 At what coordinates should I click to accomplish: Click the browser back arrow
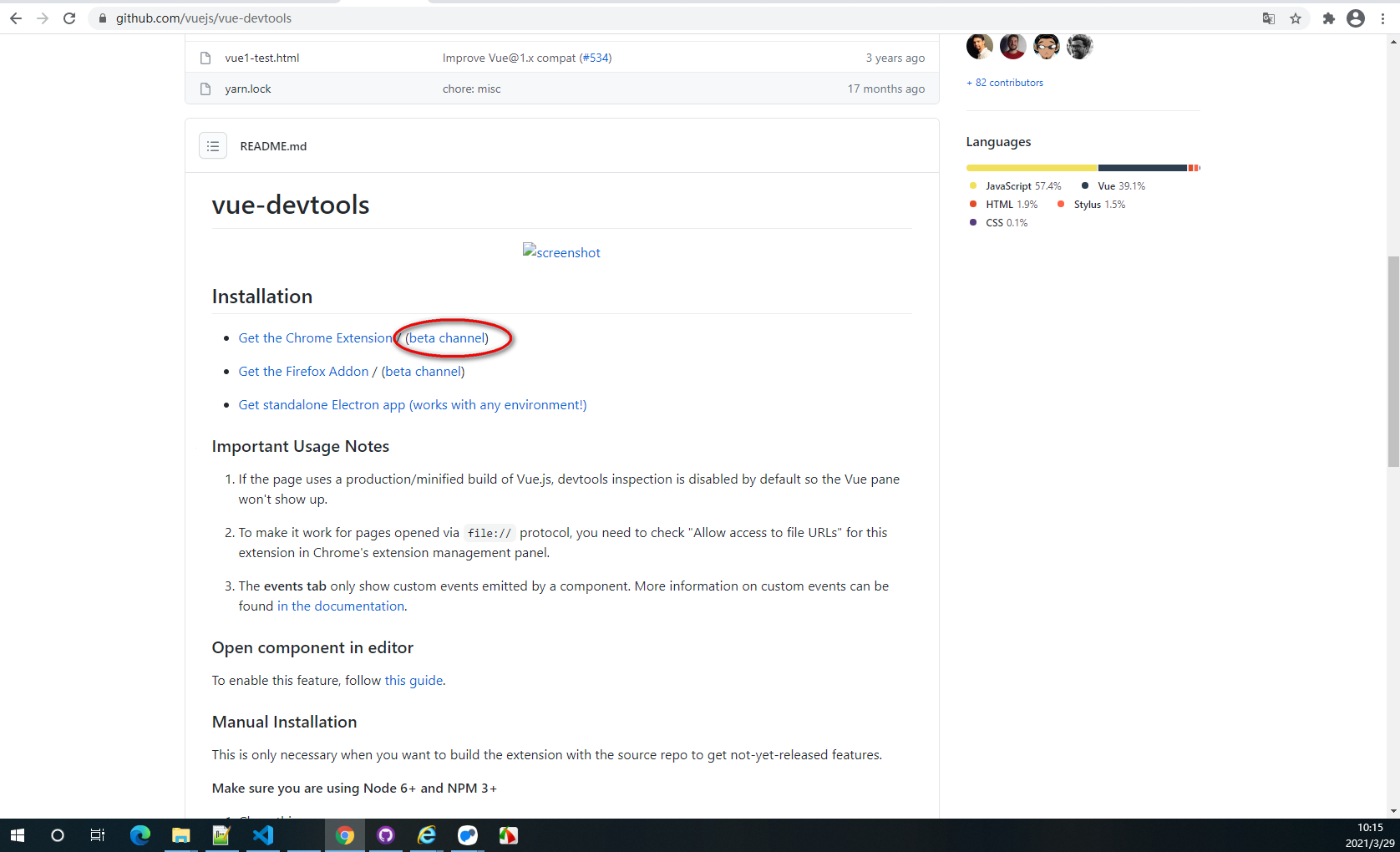[x=16, y=18]
